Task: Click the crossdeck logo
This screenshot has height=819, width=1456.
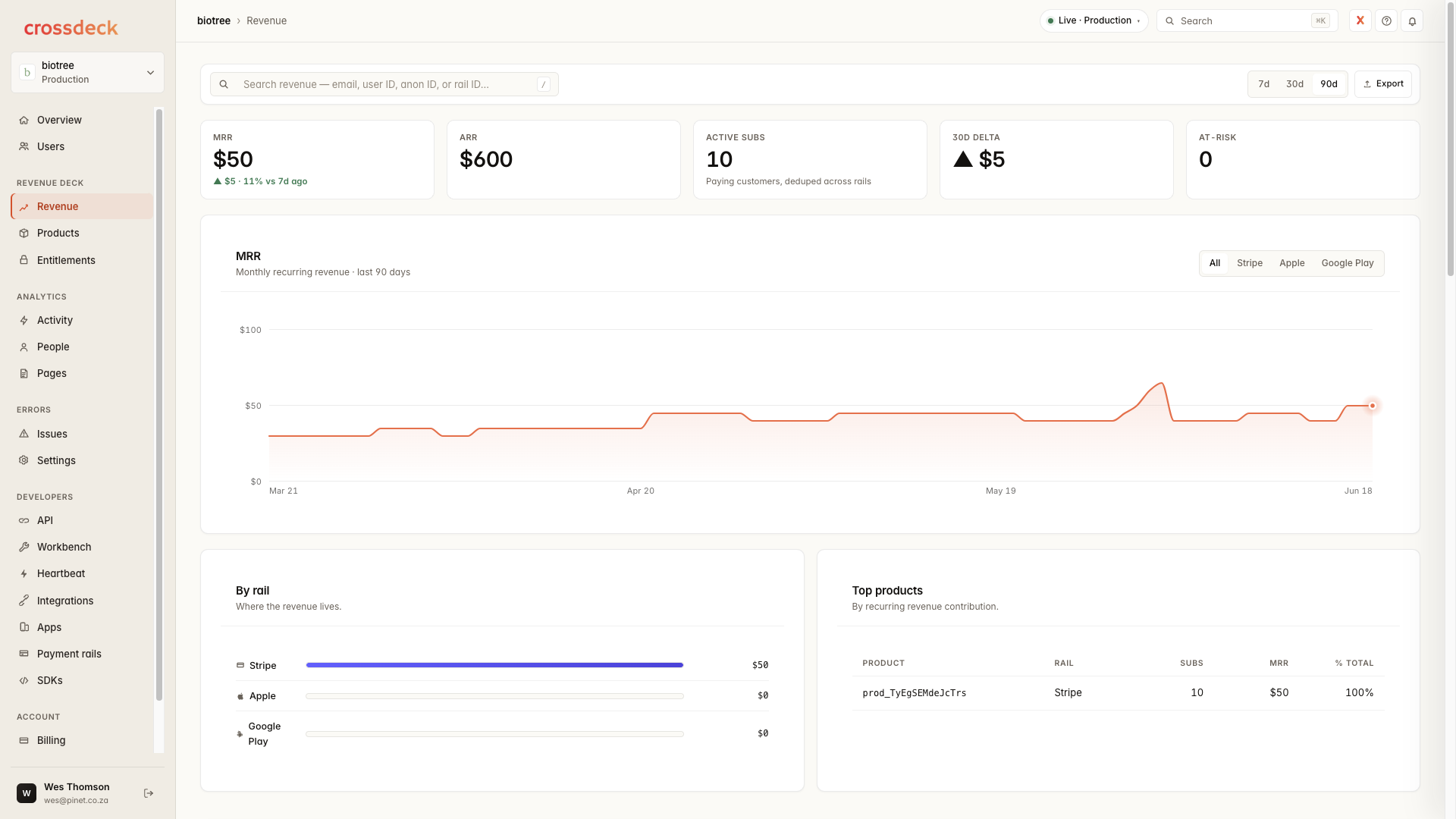Action: click(71, 28)
